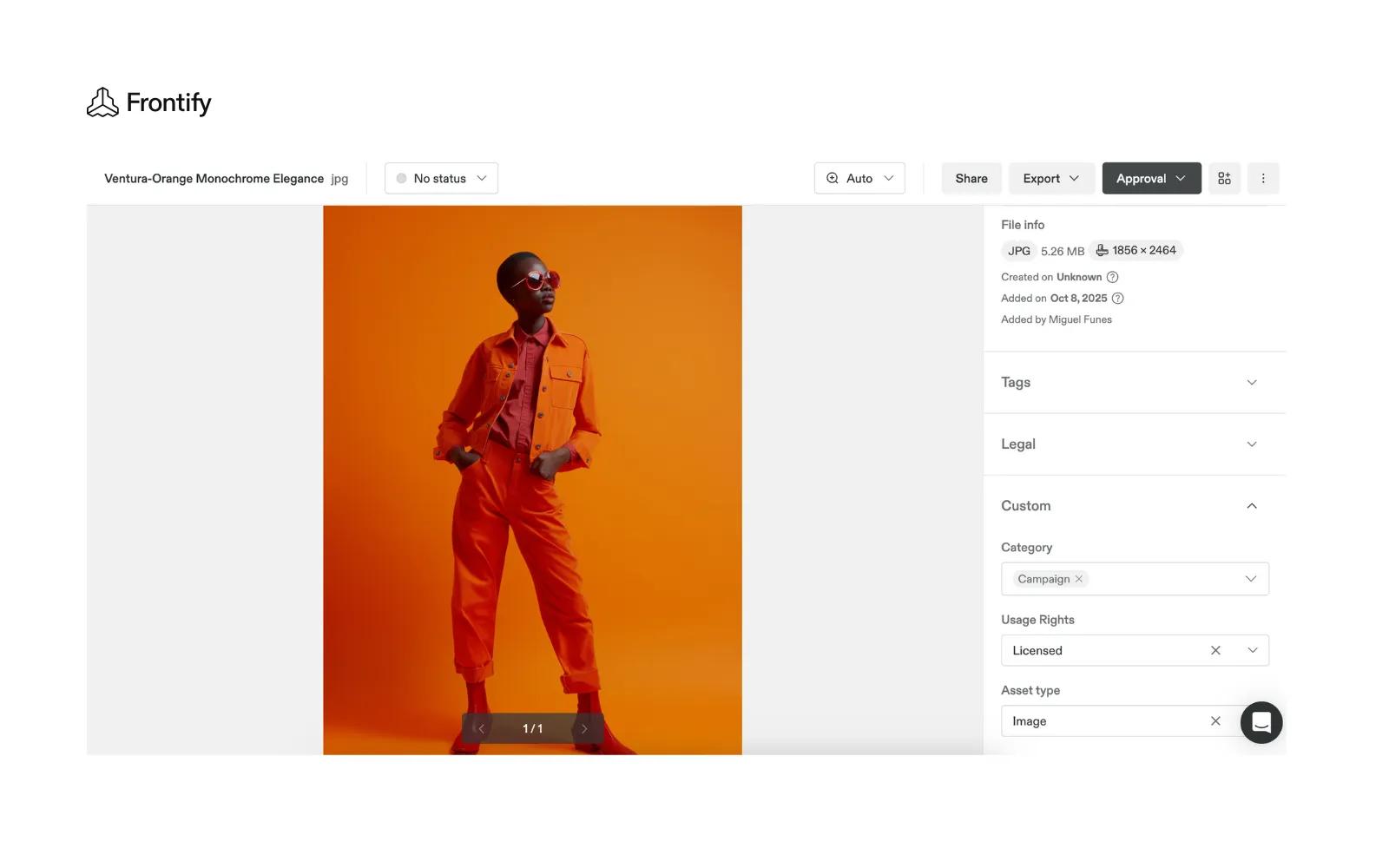This screenshot has height=868, width=1389.
Task: Open the Category dropdown chevron
Action: click(x=1250, y=579)
